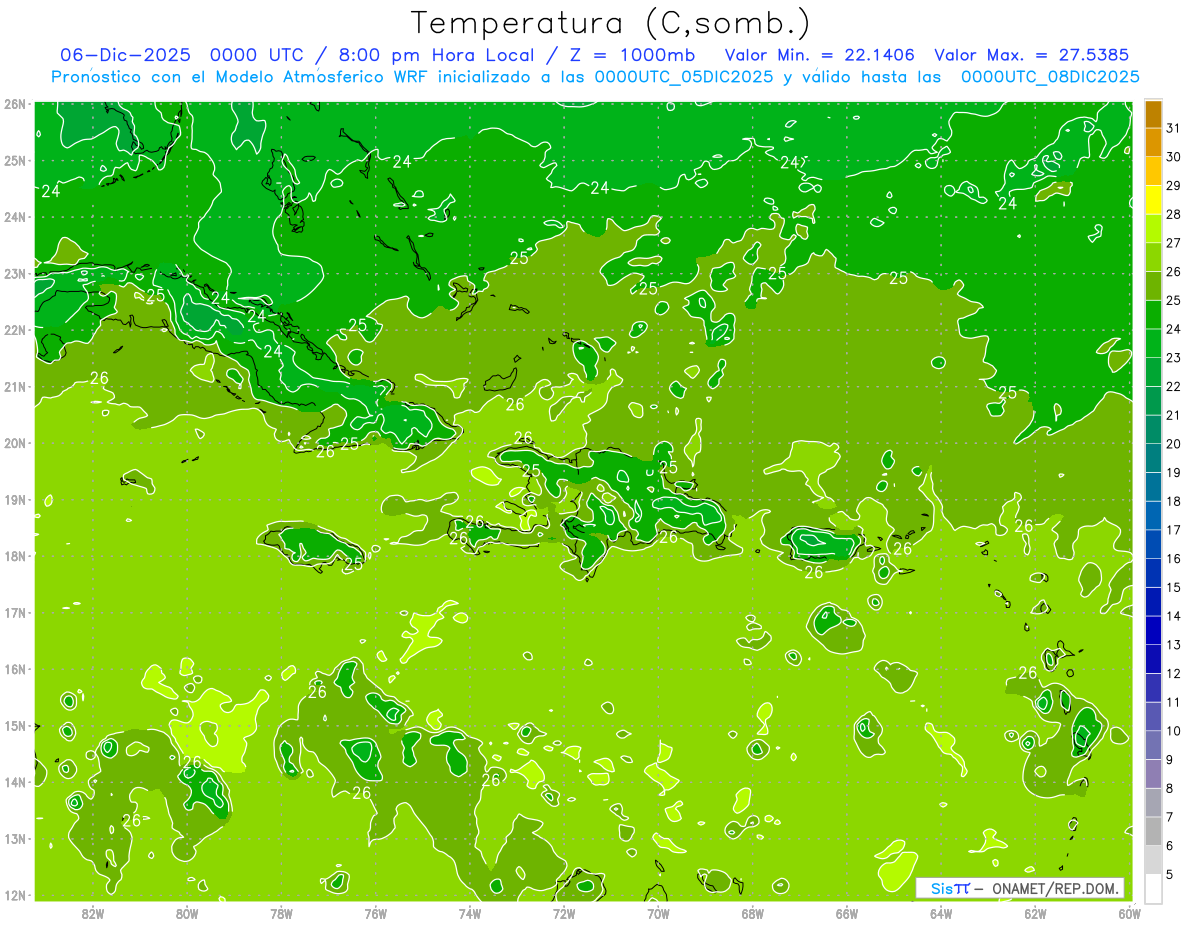Click the longitude label "82W"
Viewport: 1200px width, 927px height.
click(x=92, y=914)
